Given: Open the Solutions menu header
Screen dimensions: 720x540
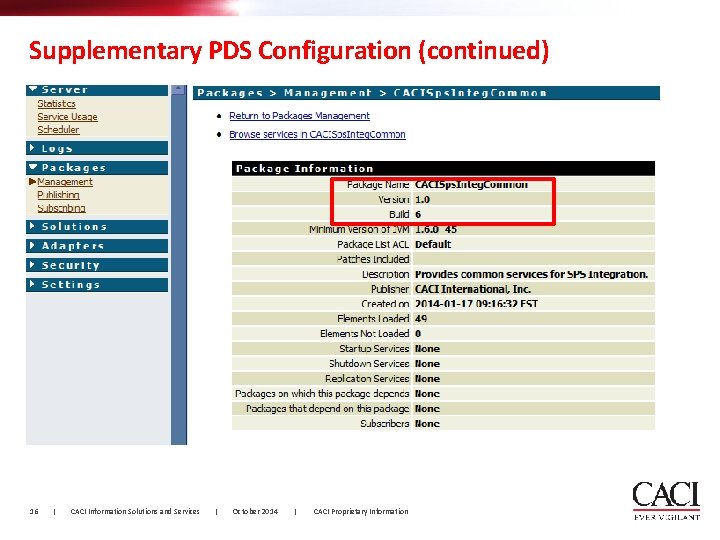Looking at the screenshot, I should click(x=97, y=226).
